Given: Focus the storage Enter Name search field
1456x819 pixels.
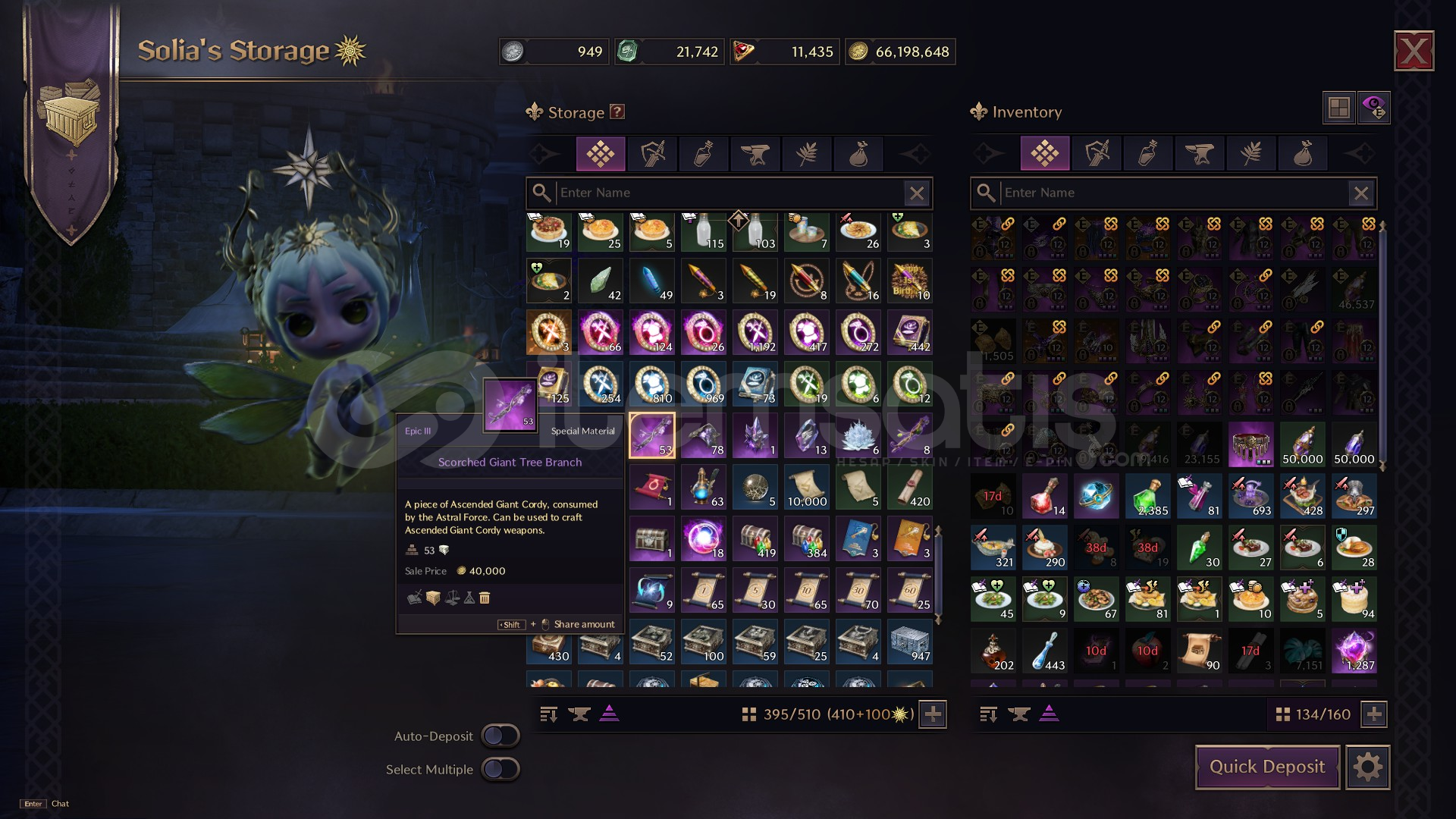Looking at the screenshot, I should [x=730, y=193].
